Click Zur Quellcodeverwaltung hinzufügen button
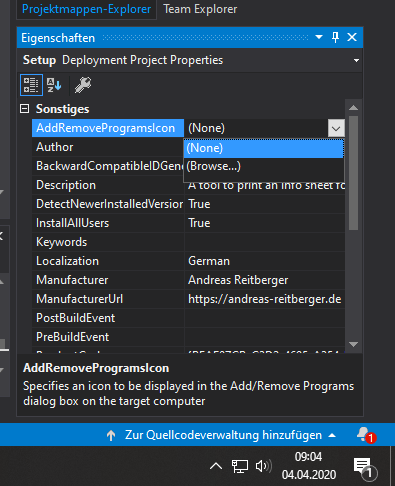Image resolution: width=395 pixels, height=486 pixels. tap(221, 435)
